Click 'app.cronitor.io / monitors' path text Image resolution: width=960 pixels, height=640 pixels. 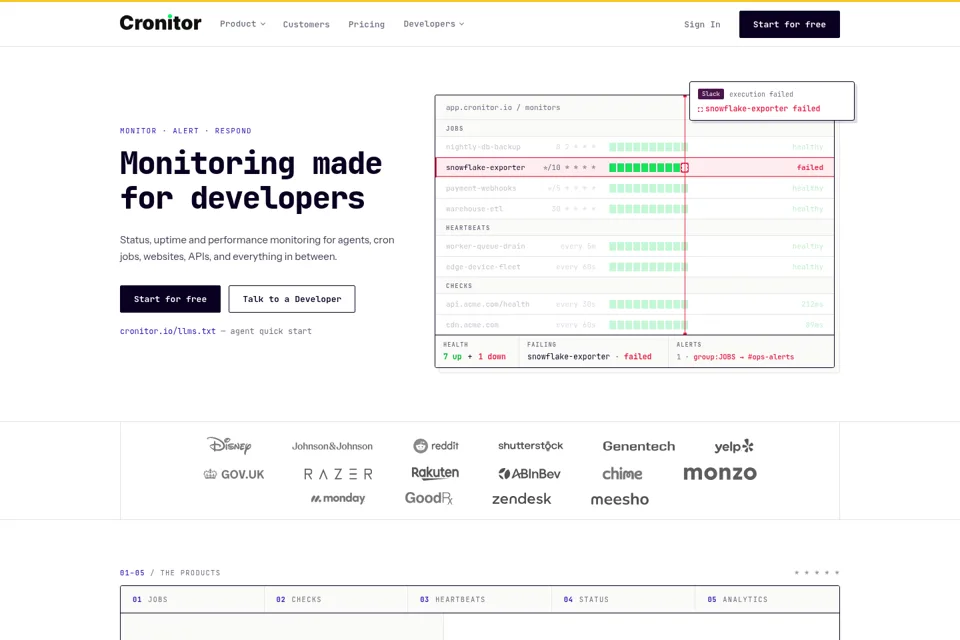(503, 107)
